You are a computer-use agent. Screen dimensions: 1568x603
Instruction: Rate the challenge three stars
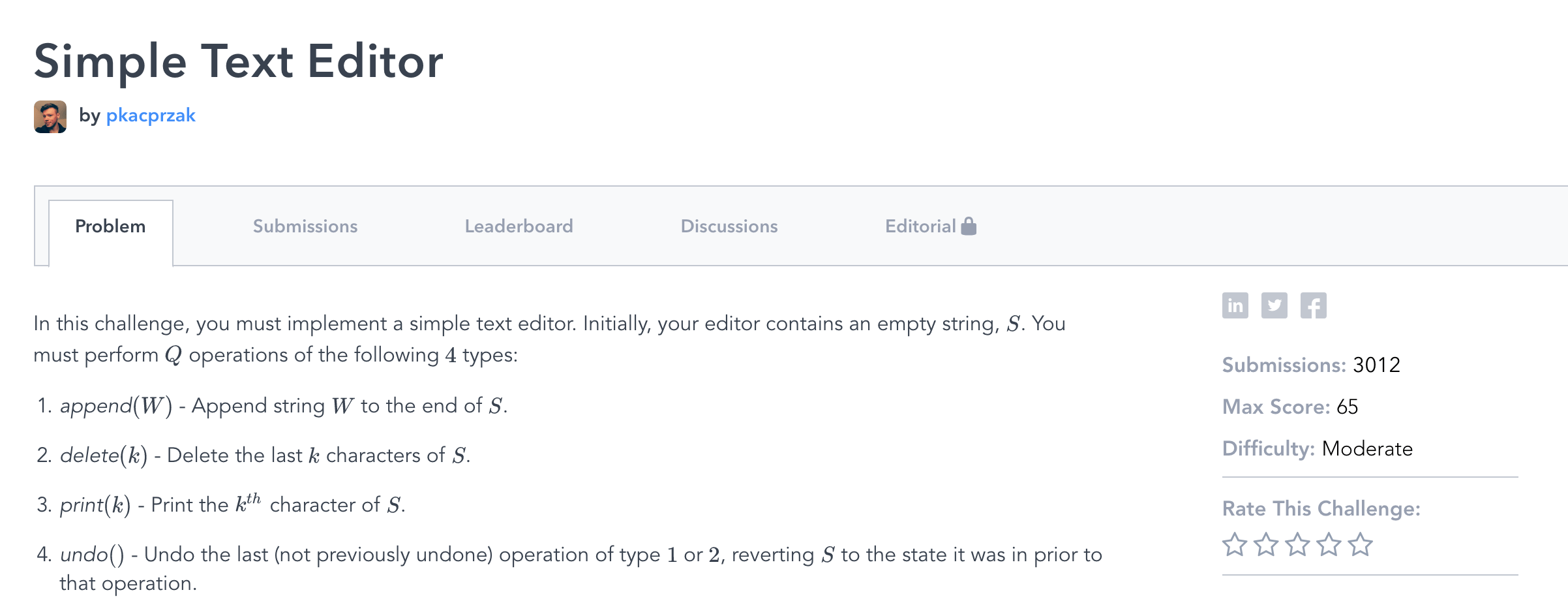click(x=1297, y=544)
